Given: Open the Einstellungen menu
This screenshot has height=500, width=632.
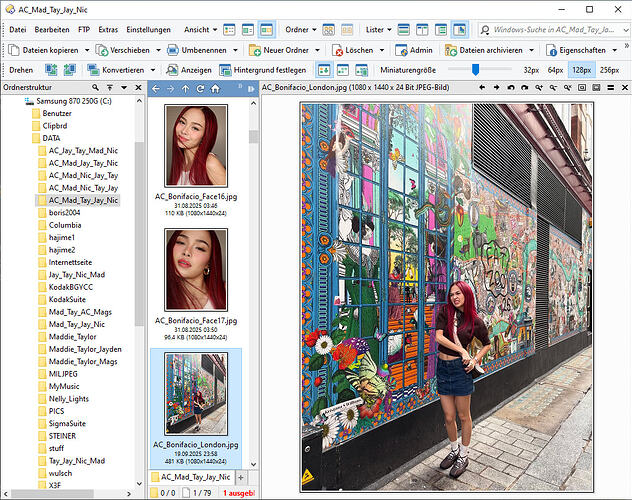Looking at the screenshot, I should [148, 30].
